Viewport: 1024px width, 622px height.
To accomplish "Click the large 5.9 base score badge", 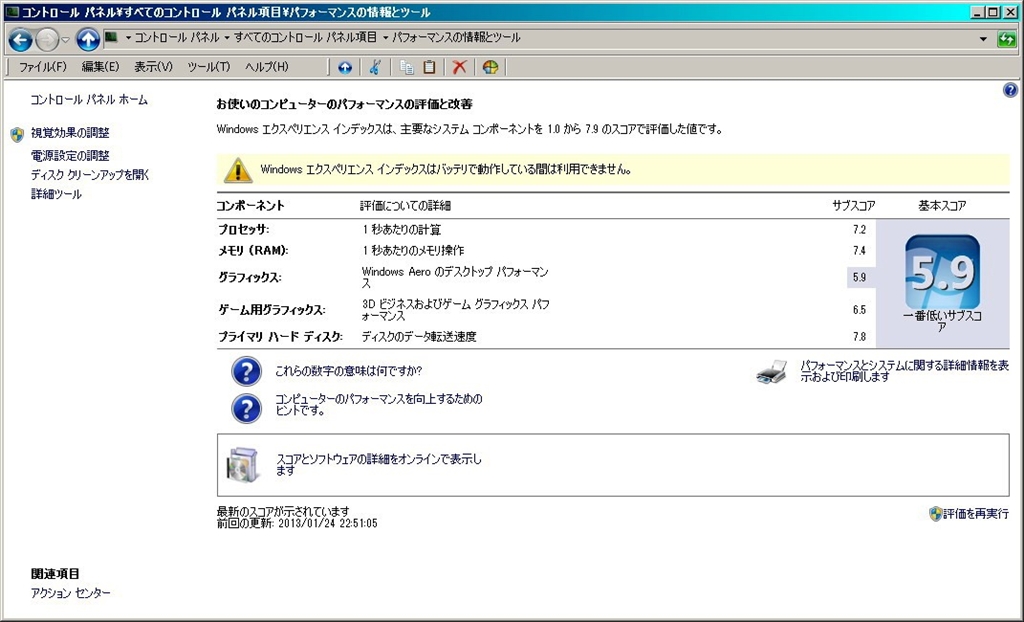I will pyautogui.click(x=942, y=272).
